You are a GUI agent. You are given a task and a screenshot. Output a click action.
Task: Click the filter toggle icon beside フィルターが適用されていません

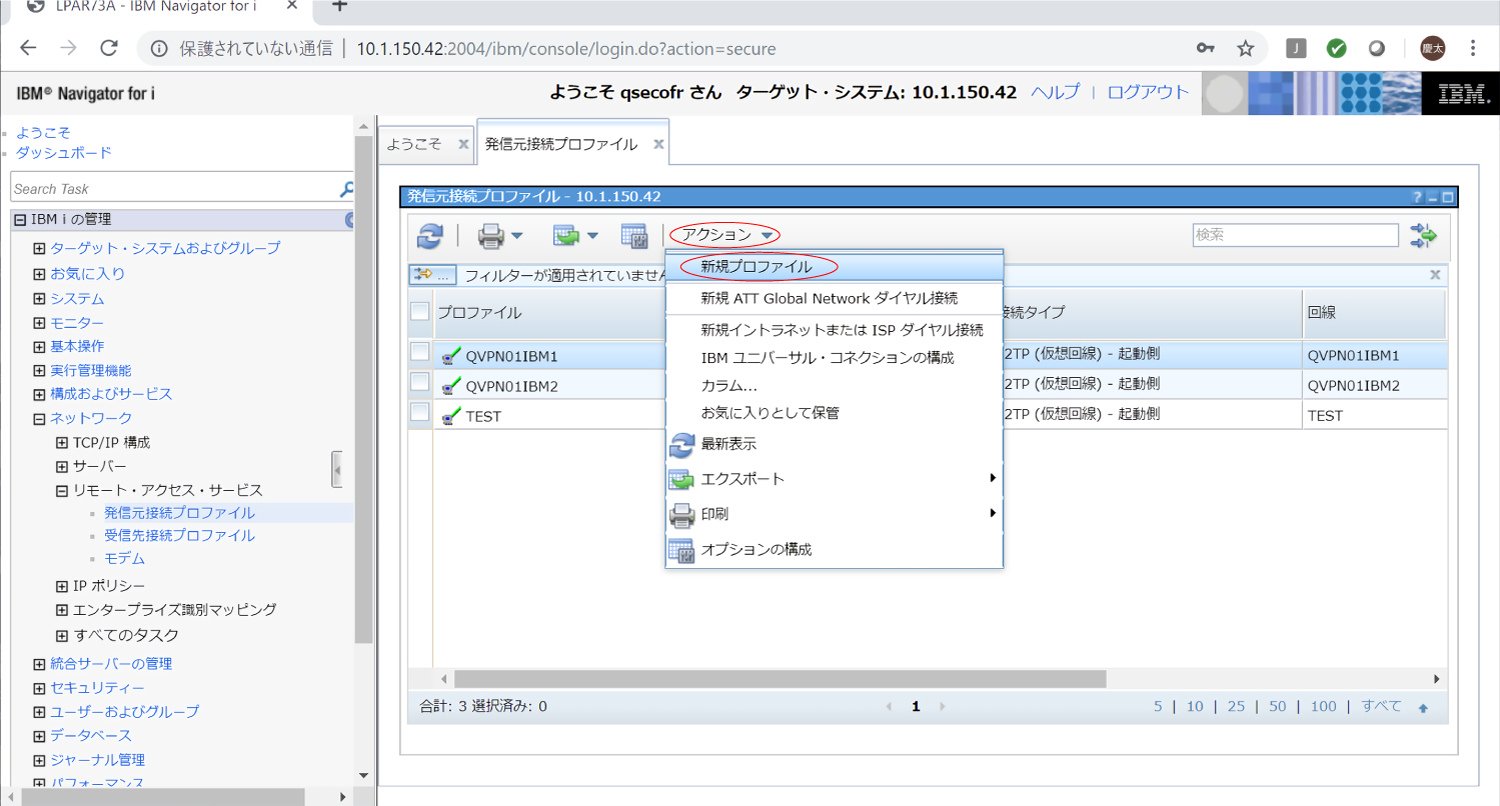click(432, 274)
